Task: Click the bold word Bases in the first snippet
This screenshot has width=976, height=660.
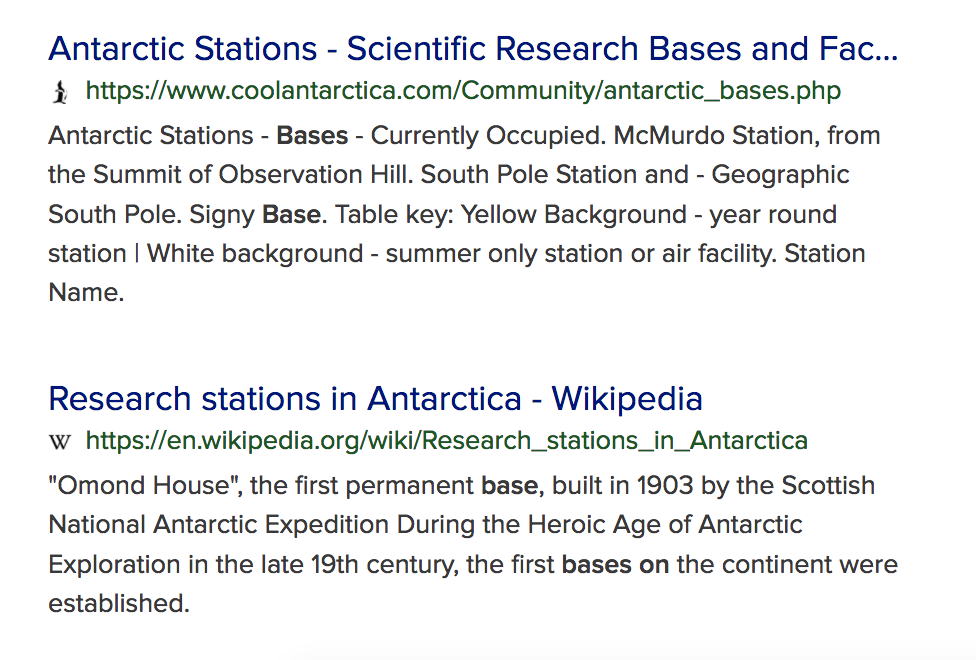Action: tap(312, 135)
